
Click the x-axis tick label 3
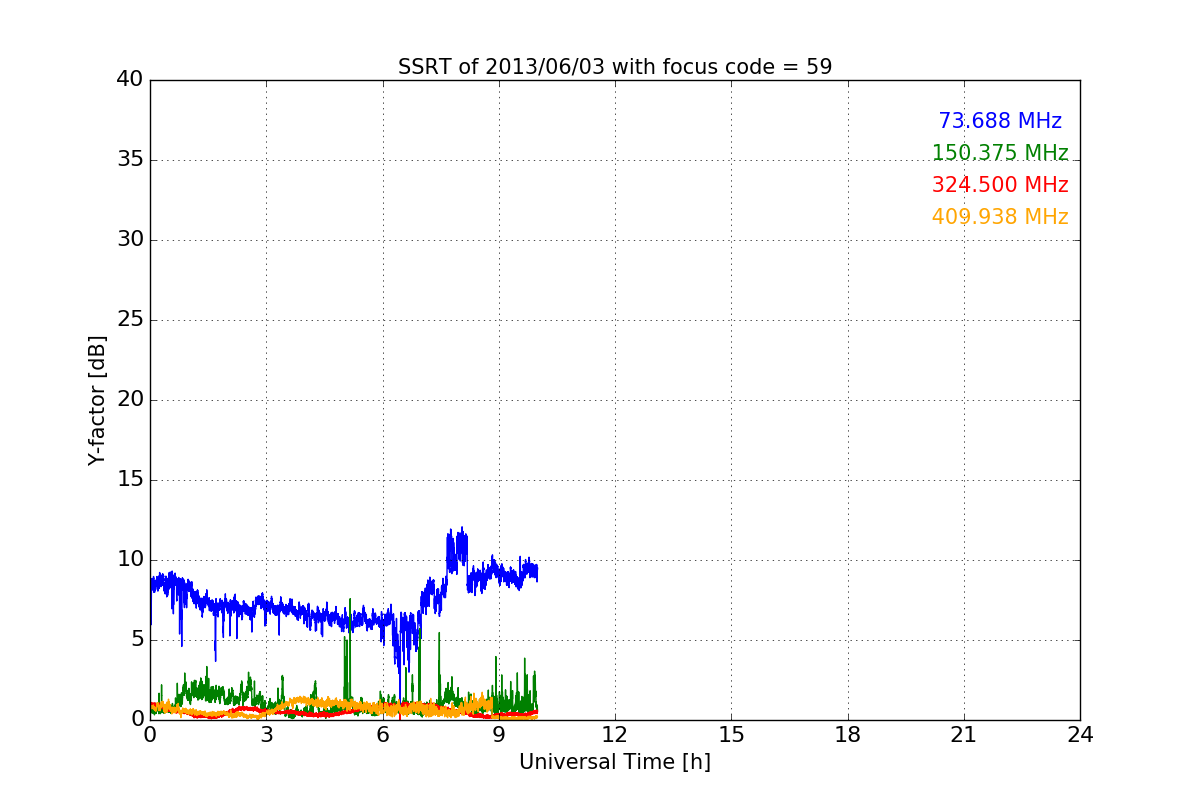pos(266,734)
